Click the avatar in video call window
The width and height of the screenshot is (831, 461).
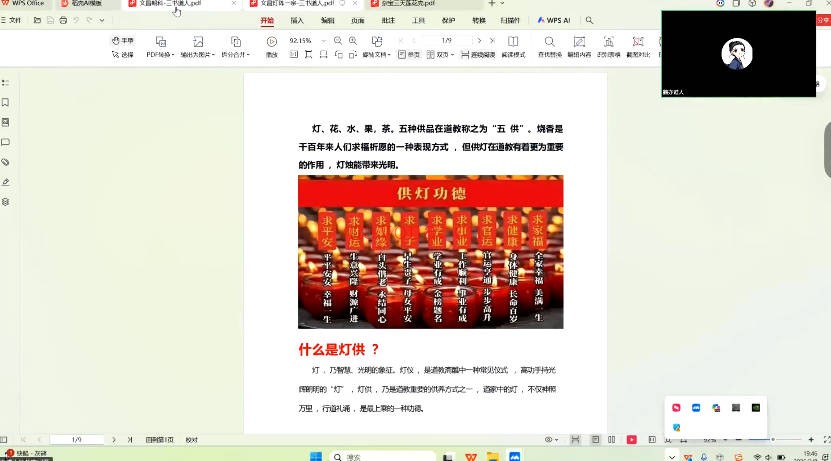point(737,54)
